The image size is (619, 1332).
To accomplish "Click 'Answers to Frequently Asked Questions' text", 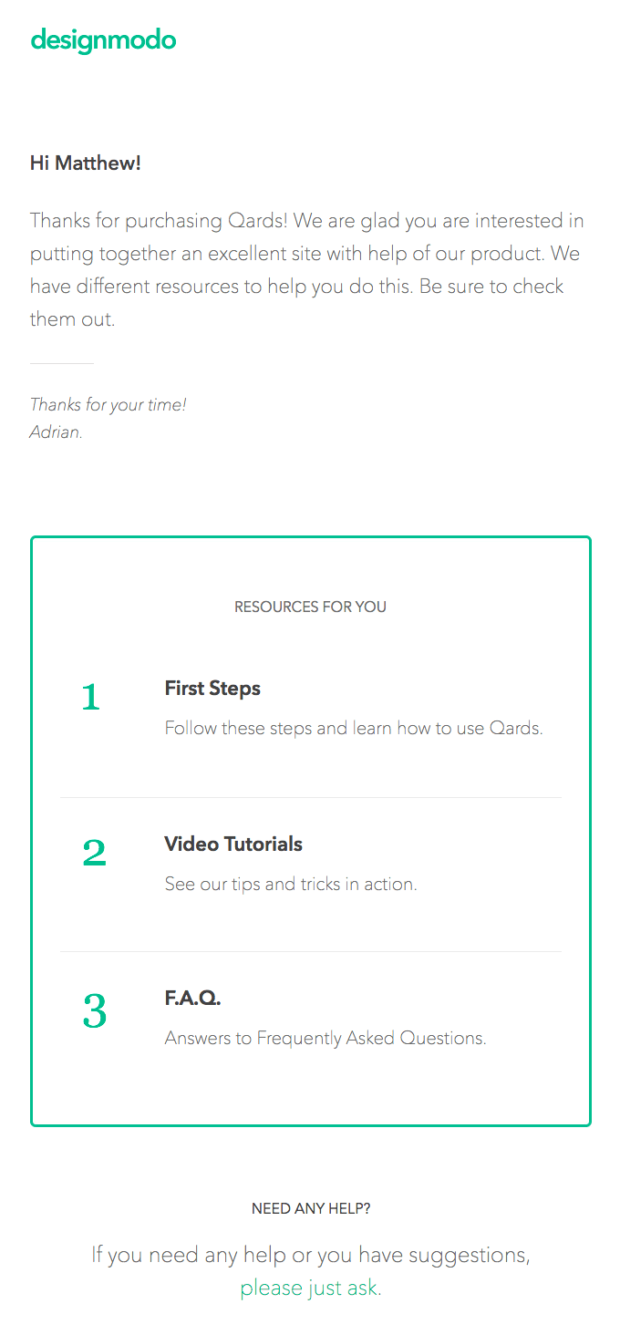I will [325, 1038].
